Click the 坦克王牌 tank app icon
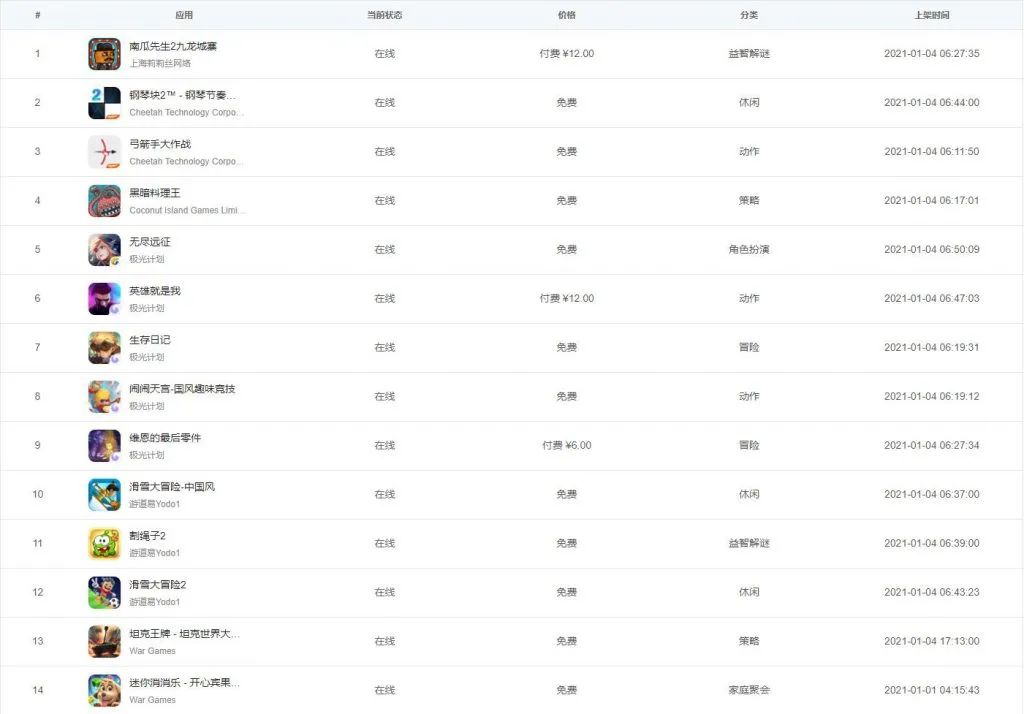1024x714 pixels. pos(104,642)
